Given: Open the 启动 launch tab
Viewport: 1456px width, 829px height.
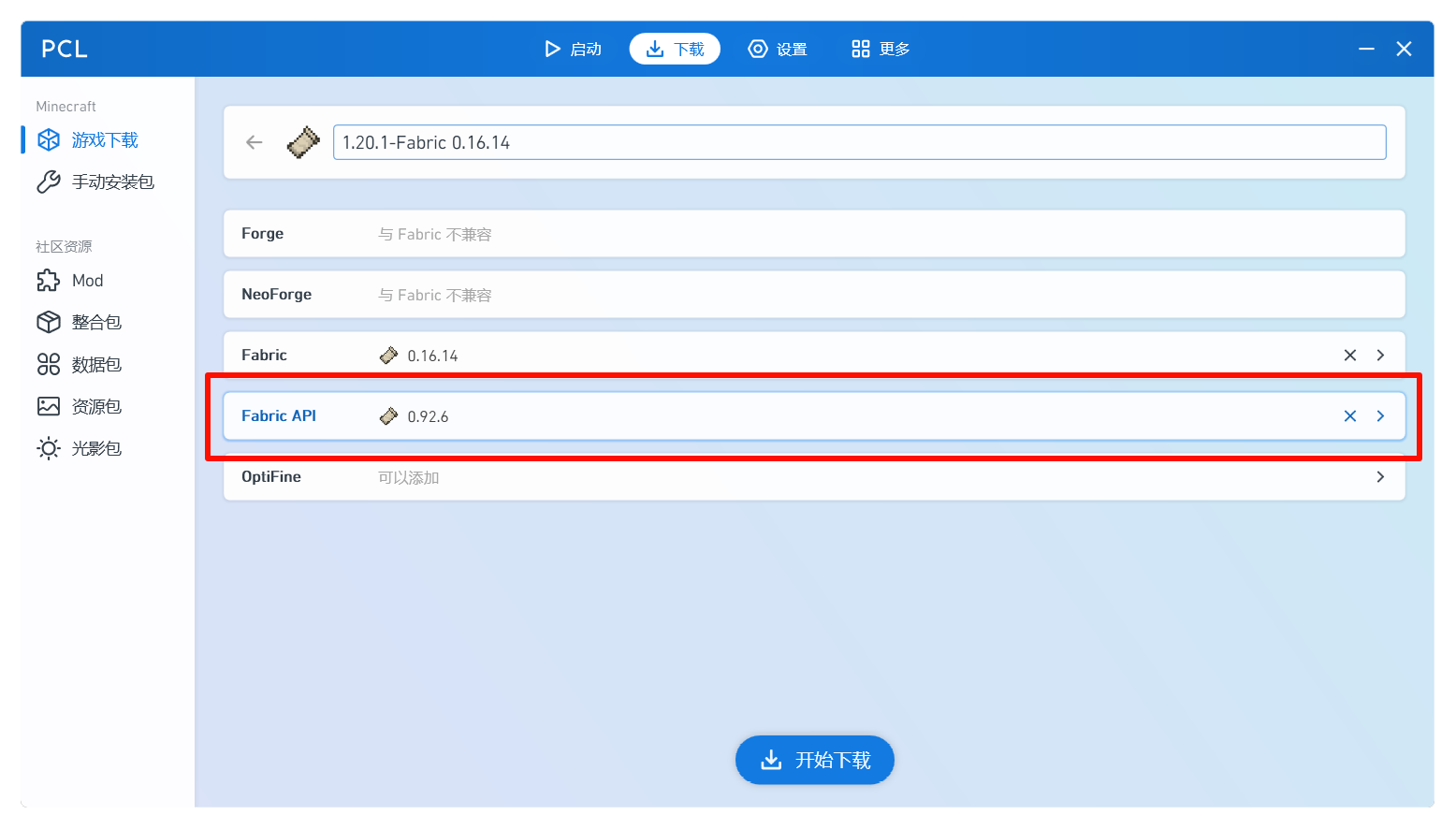Looking at the screenshot, I should (x=573, y=49).
